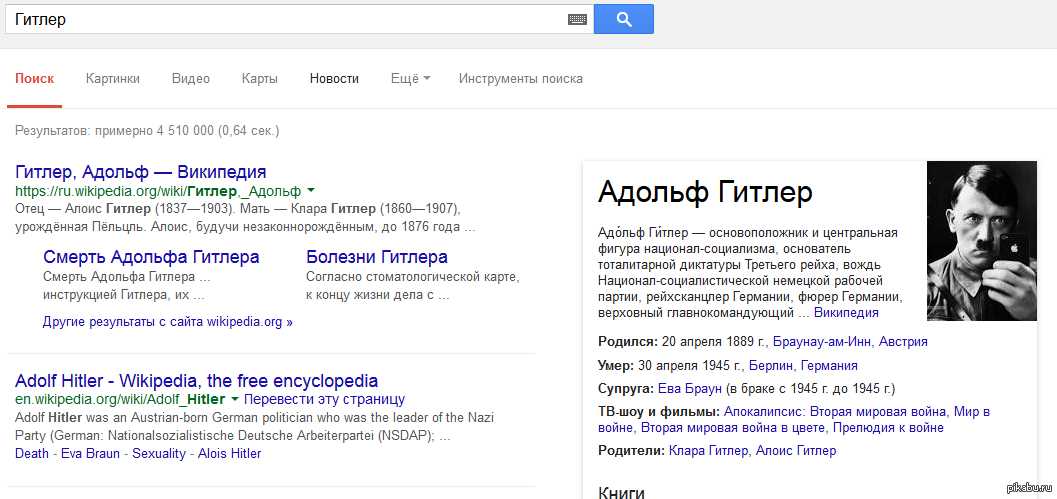Click the search field containing Гитлер

click(x=286, y=20)
